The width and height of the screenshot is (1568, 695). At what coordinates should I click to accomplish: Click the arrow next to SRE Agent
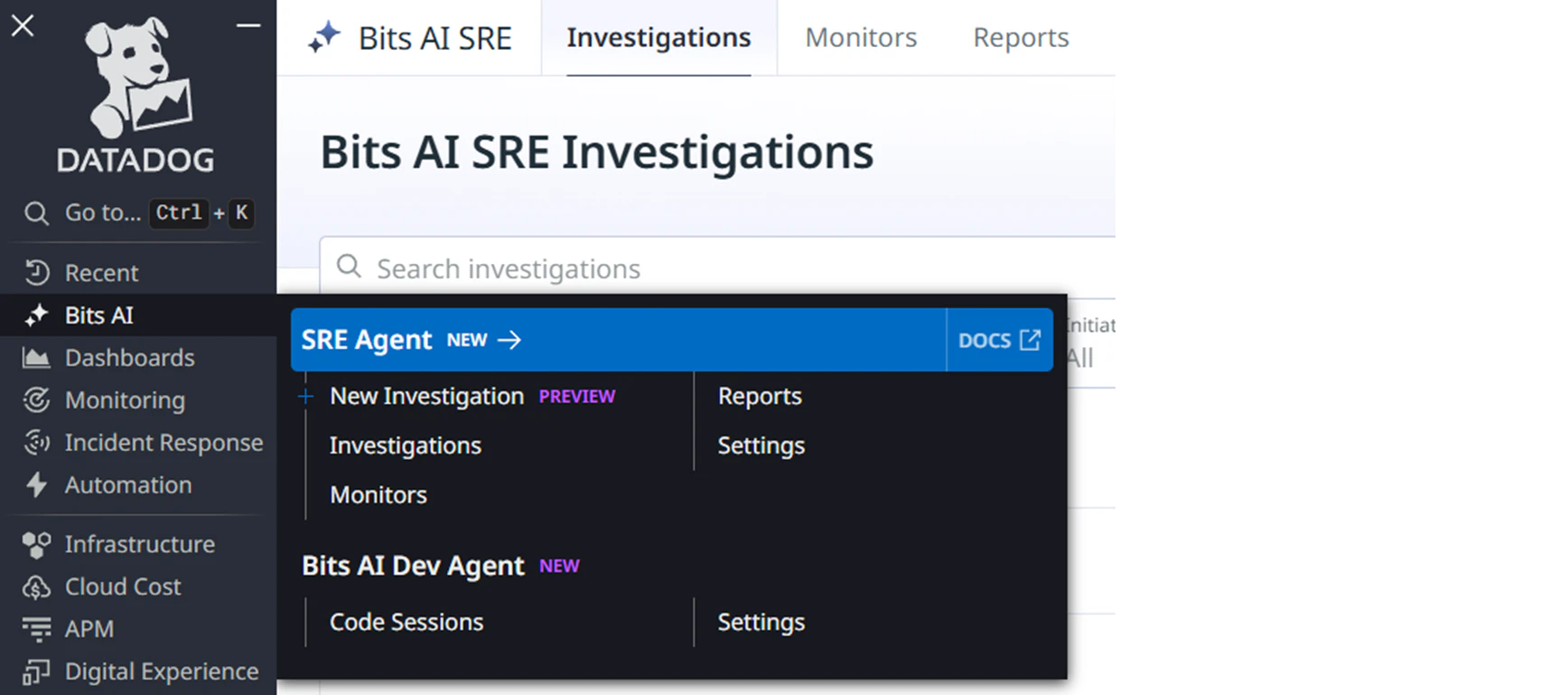point(509,340)
